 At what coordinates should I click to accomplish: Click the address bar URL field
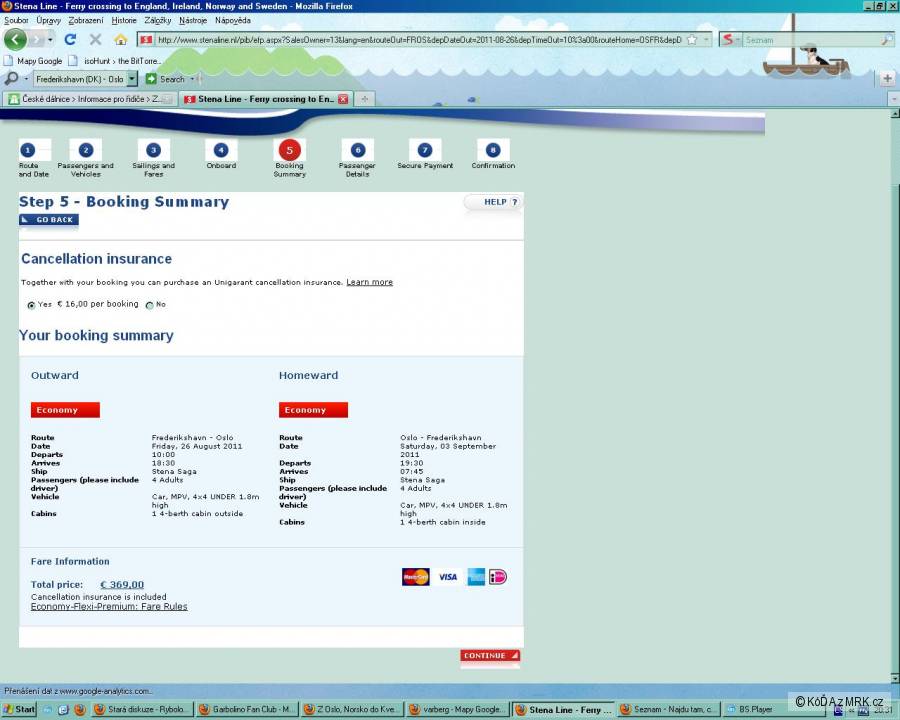pos(418,40)
